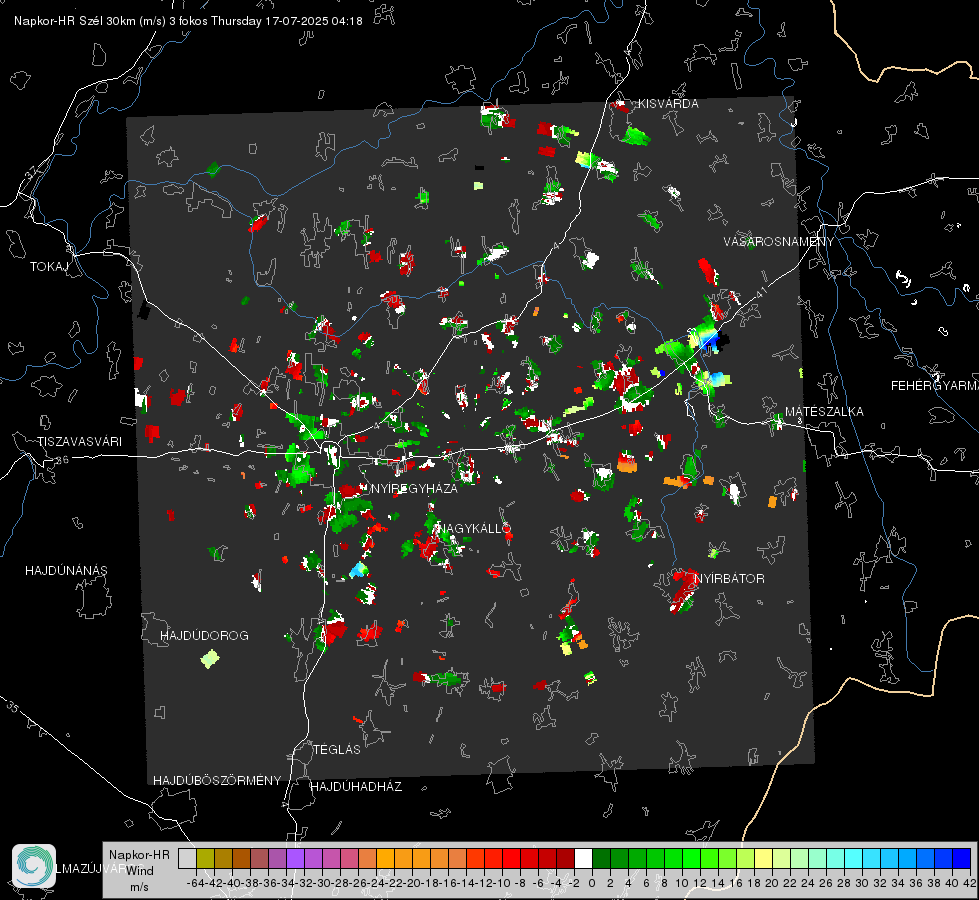Click the pale yellow echo below HAJDÚDOROG
The height and width of the screenshot is (900, 979).
coord(210,658)
